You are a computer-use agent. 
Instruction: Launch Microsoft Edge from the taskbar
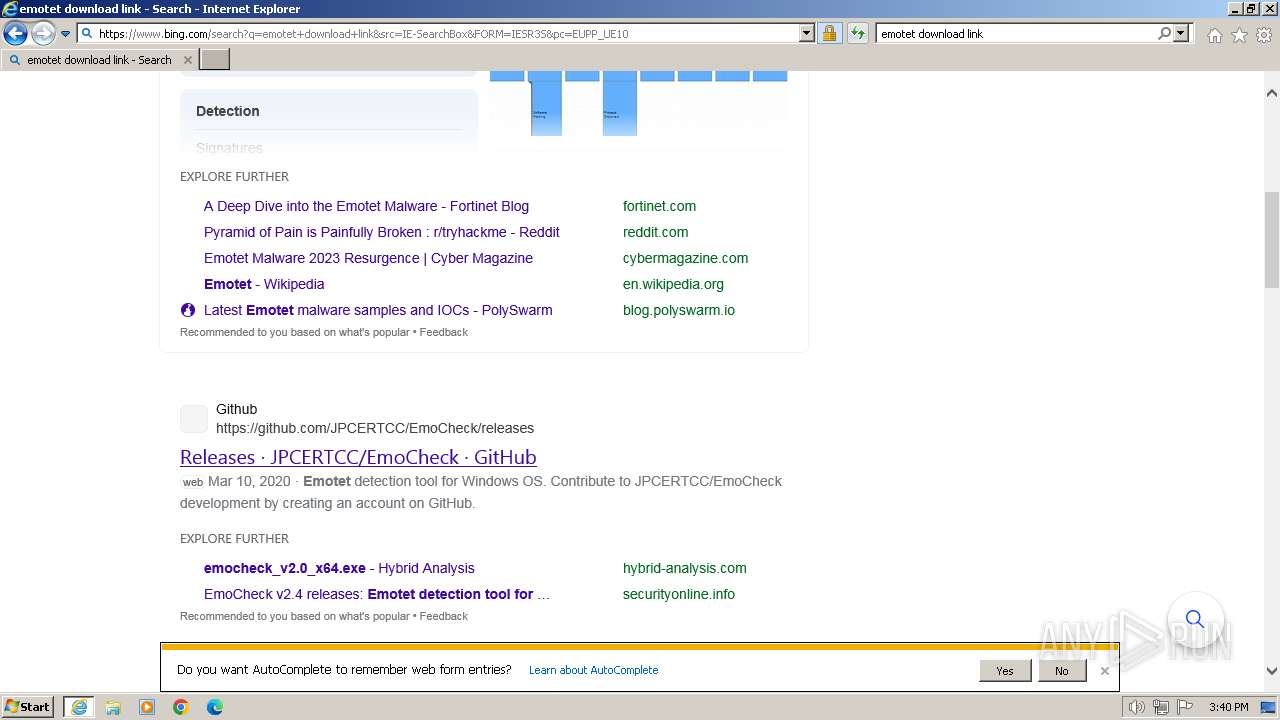pos(215,707)
